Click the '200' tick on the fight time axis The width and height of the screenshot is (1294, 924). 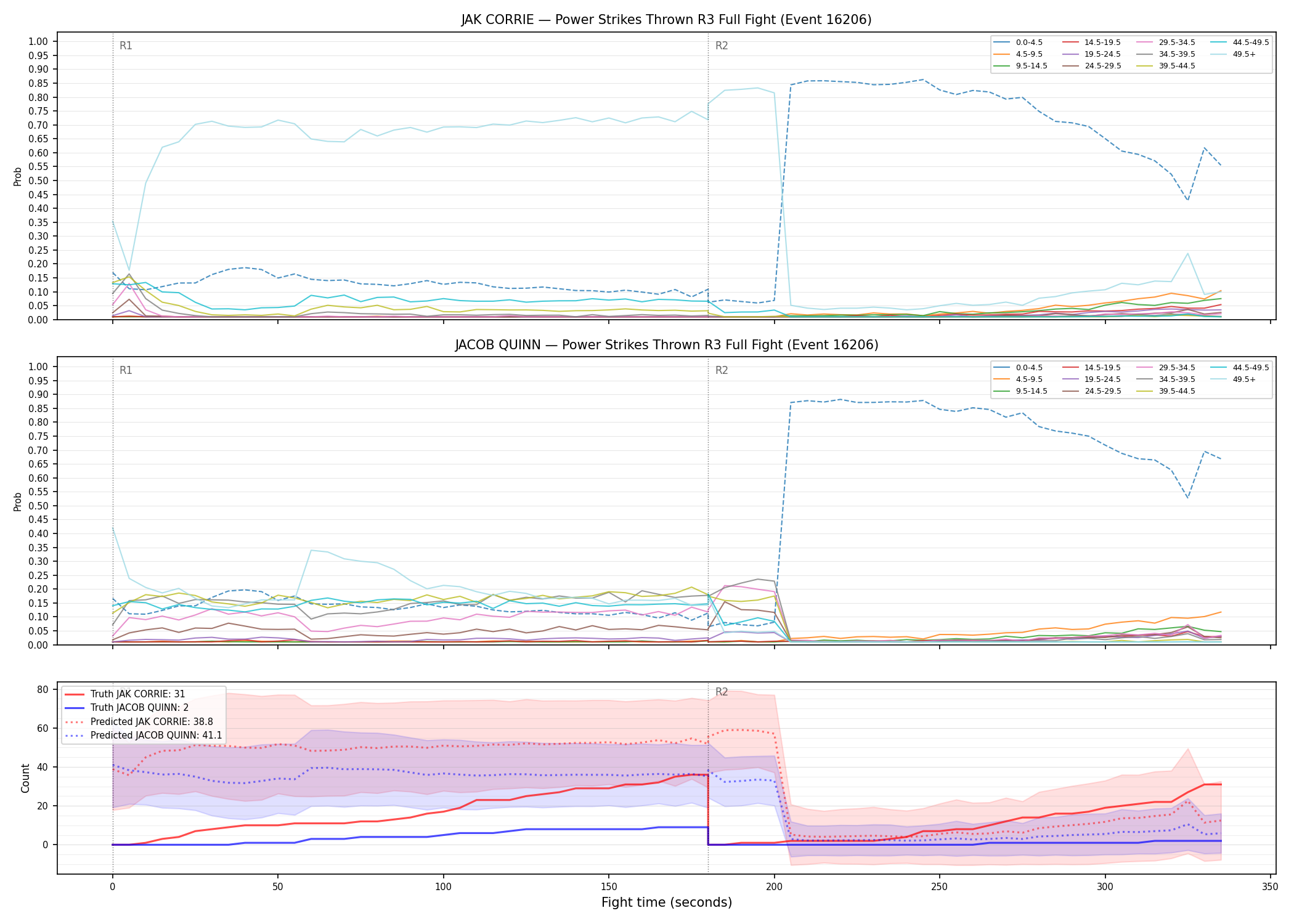774,887
